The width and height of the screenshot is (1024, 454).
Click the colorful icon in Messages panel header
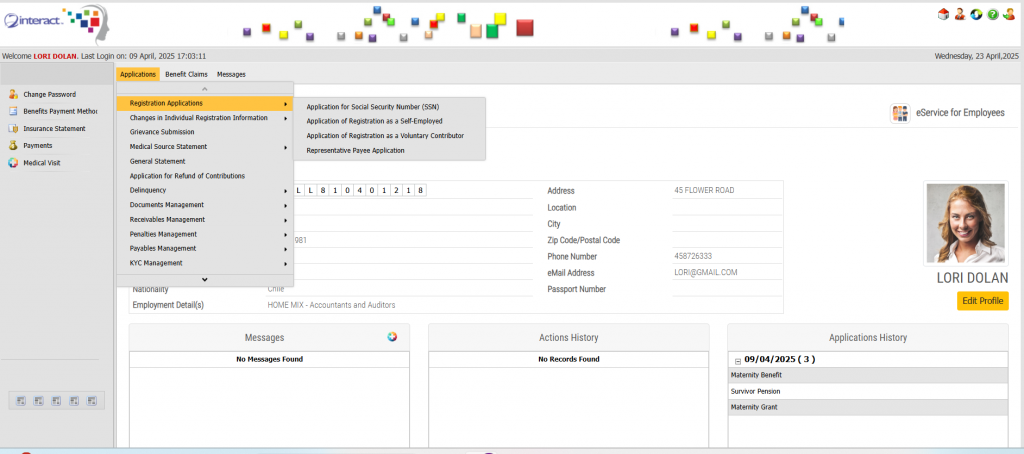click(393, 337)
